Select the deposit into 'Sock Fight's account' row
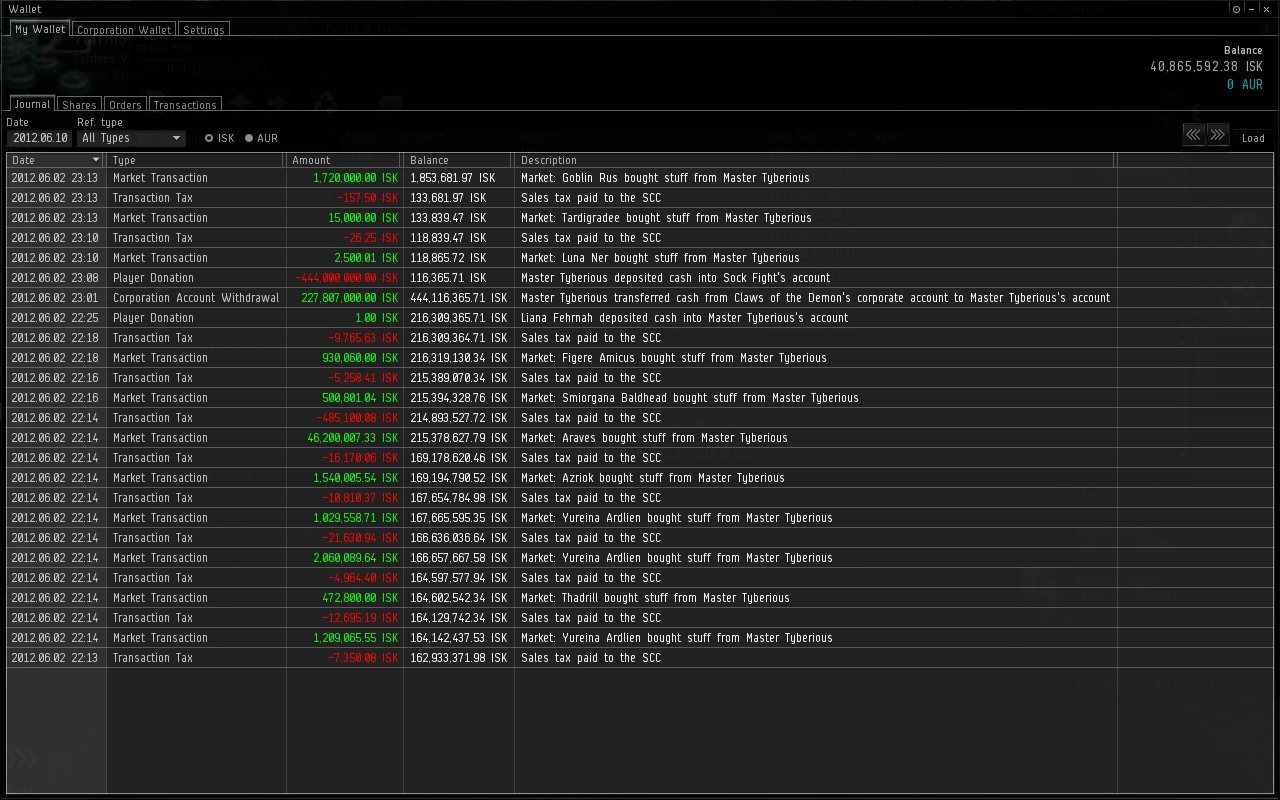Viewport: 1280px width, 800px height. pyautogui.click(x=640, y=278)
